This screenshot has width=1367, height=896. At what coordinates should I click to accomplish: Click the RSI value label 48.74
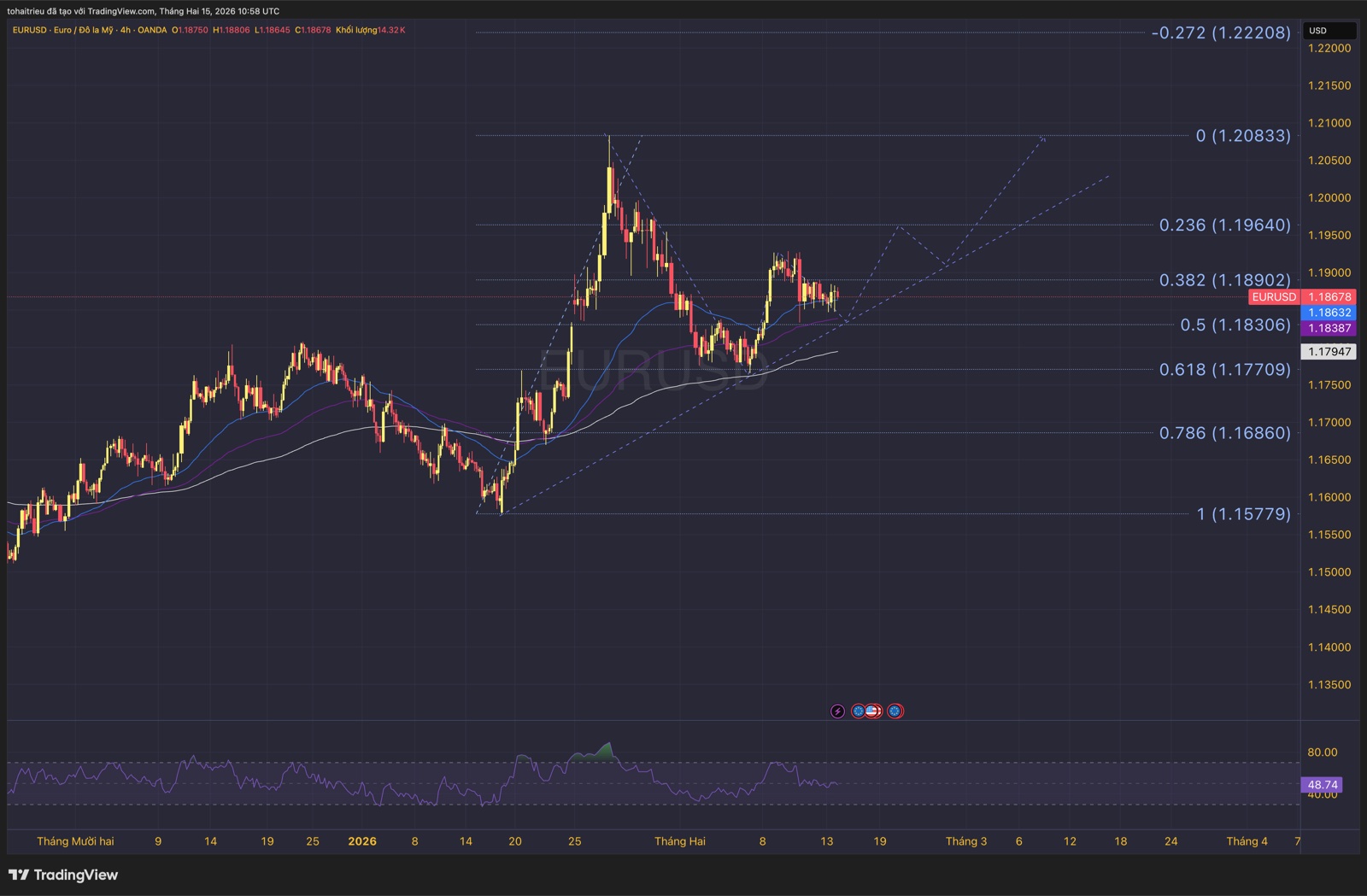[x=1322, y=784]
